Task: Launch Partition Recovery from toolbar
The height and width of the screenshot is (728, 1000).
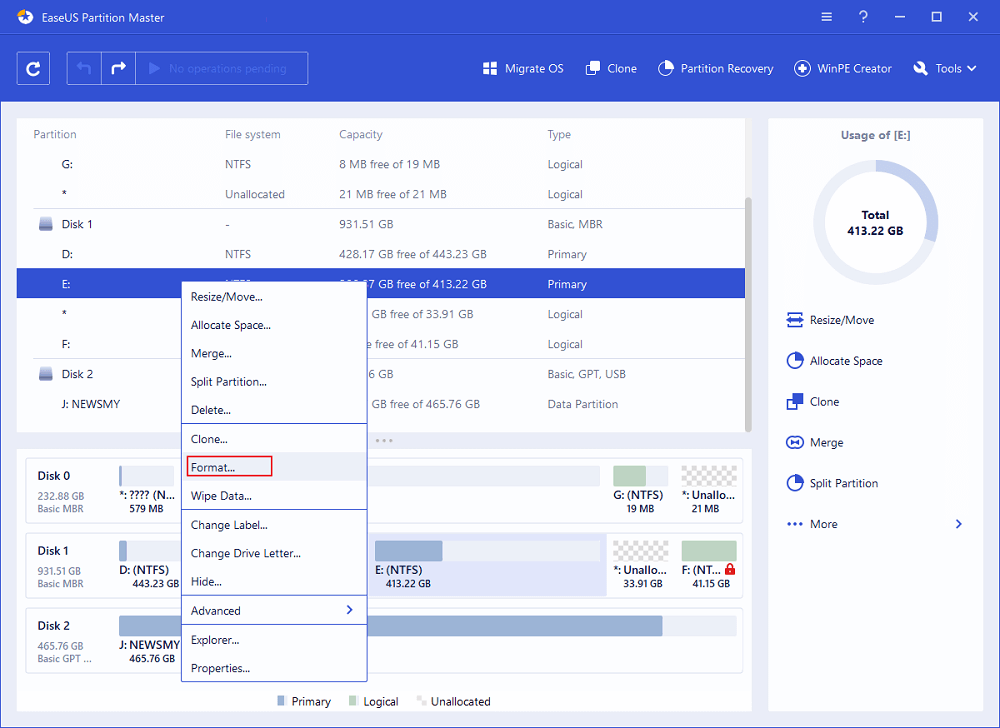Action: (715, 69)
